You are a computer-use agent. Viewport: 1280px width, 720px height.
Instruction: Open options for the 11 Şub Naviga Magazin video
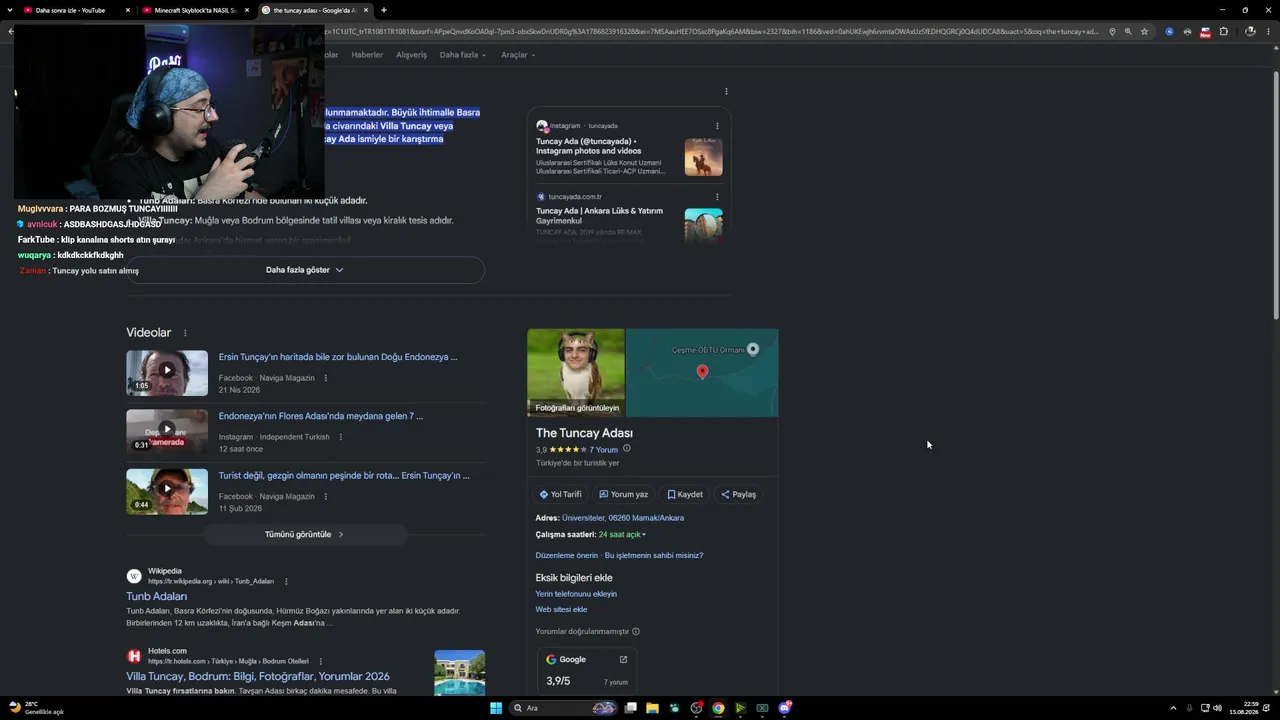(326, 496)
